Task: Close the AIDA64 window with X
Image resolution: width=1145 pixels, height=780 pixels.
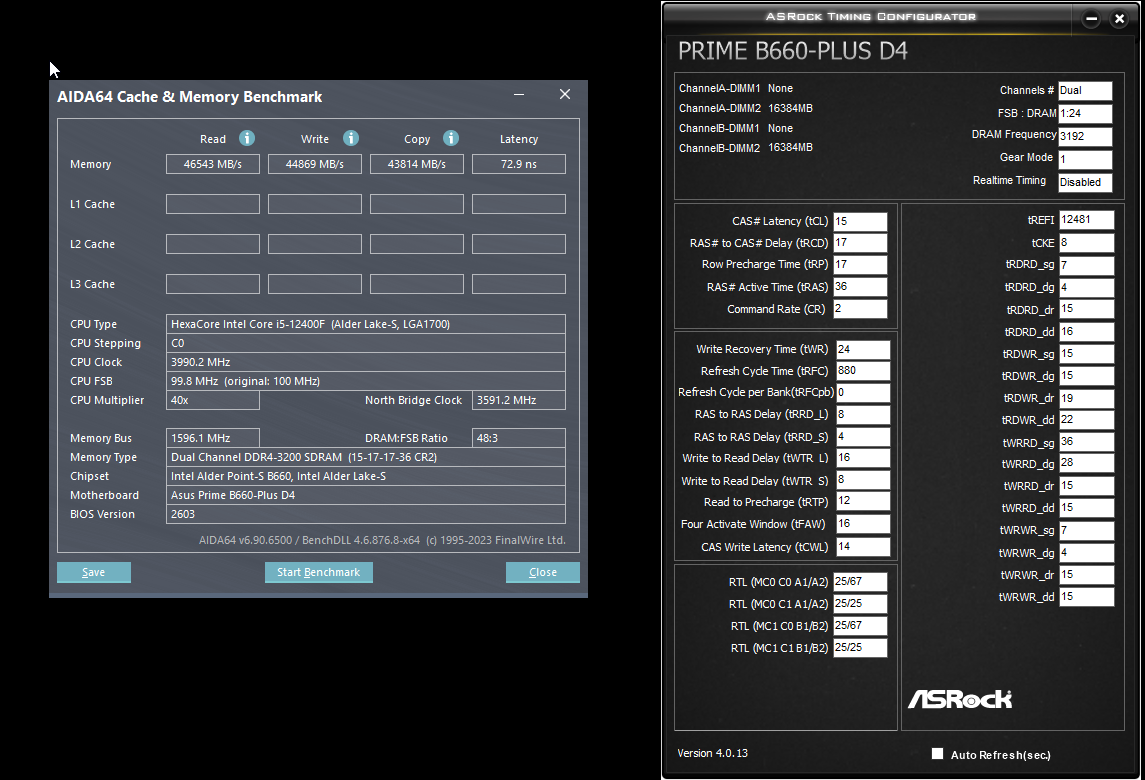Action: [564, 94]
